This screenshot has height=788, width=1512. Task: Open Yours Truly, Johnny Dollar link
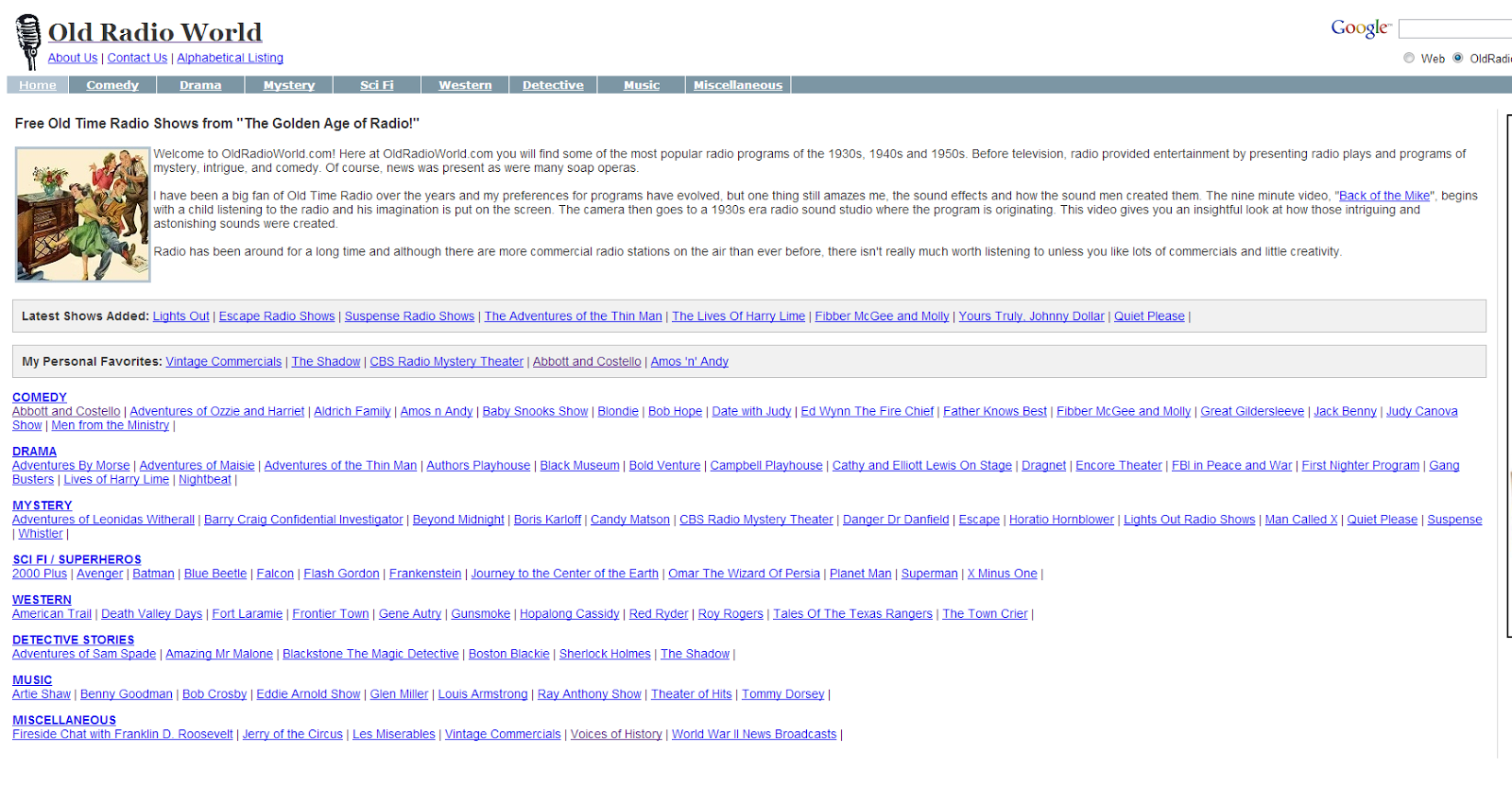point(1032,317)
